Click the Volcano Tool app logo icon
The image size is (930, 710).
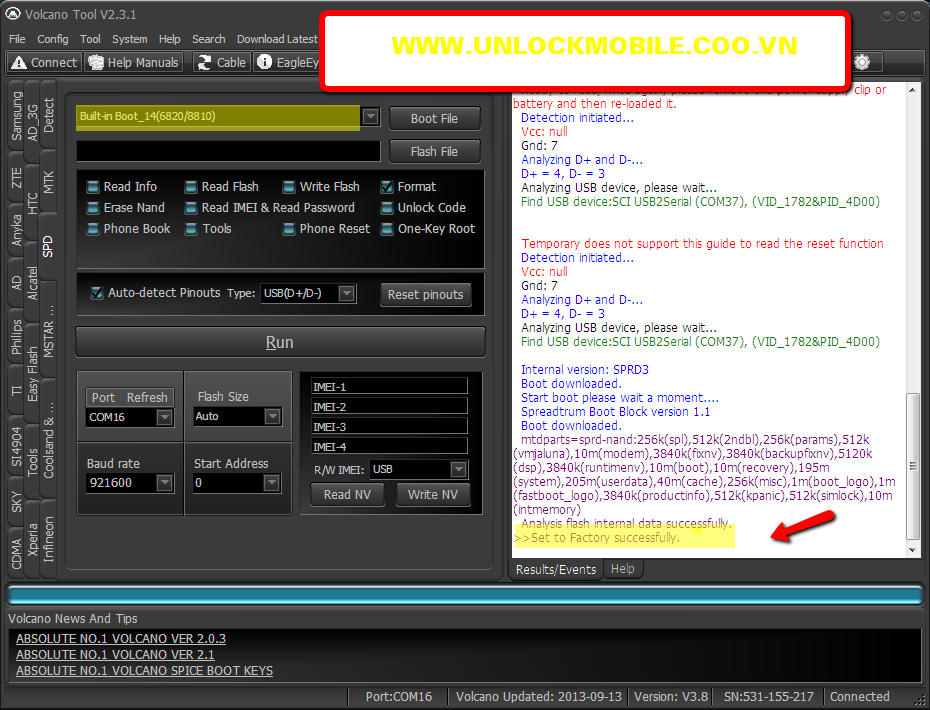point(12,14)
